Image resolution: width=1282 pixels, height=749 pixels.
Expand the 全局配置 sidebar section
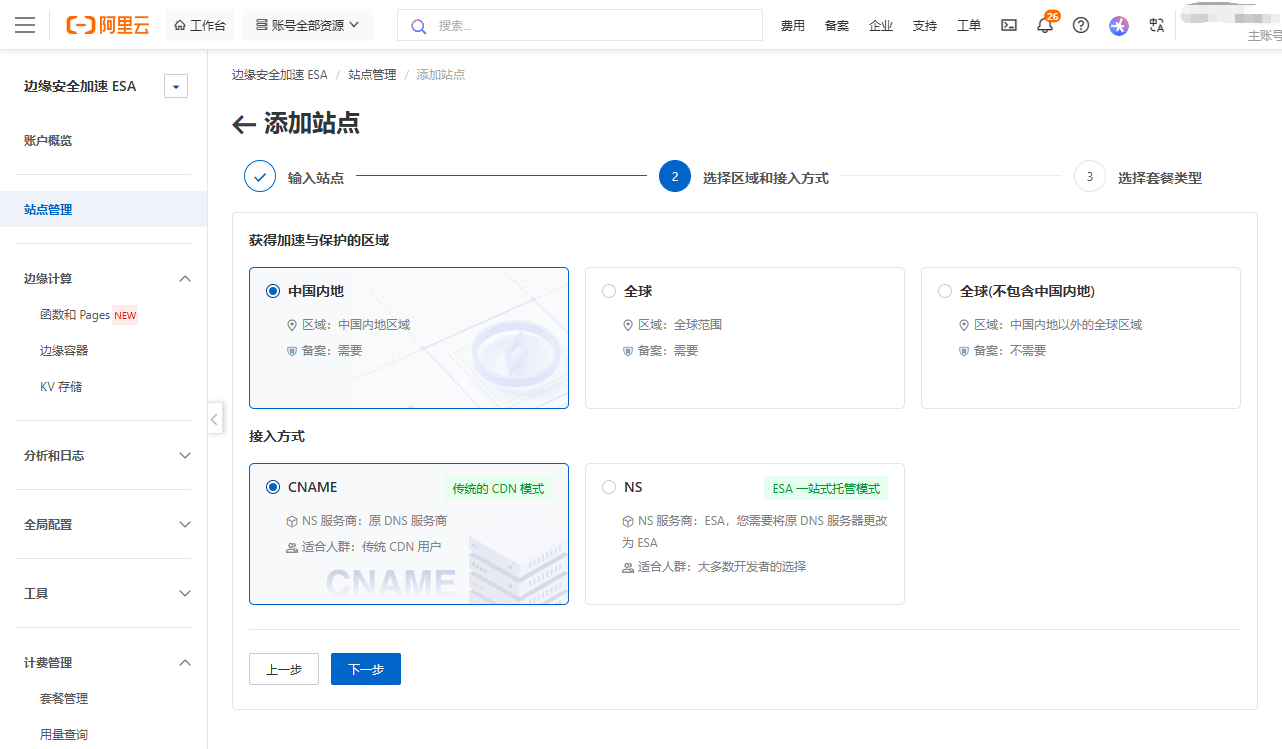tap(107, 524)
